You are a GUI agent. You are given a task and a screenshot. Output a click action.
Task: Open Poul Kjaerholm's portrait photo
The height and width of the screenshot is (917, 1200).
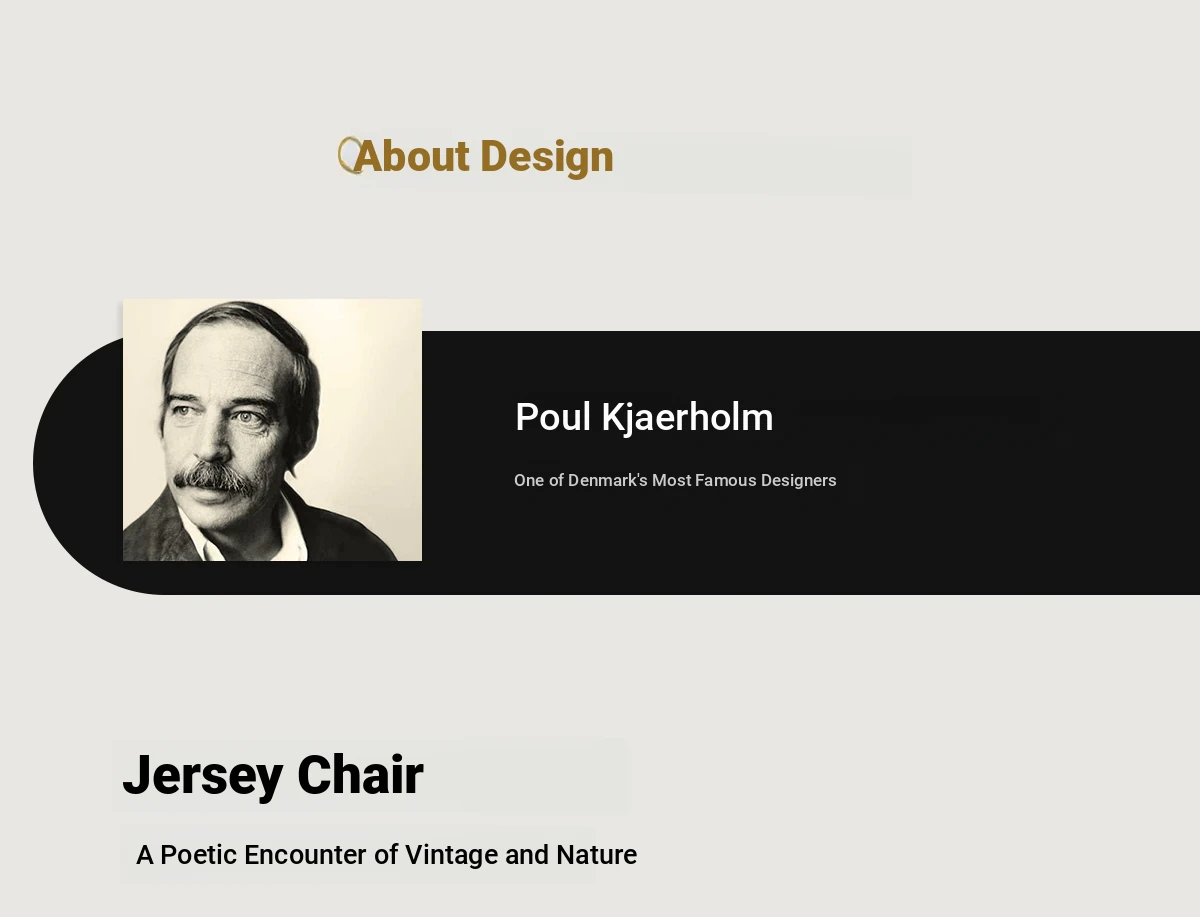click(x=272, y=430)
